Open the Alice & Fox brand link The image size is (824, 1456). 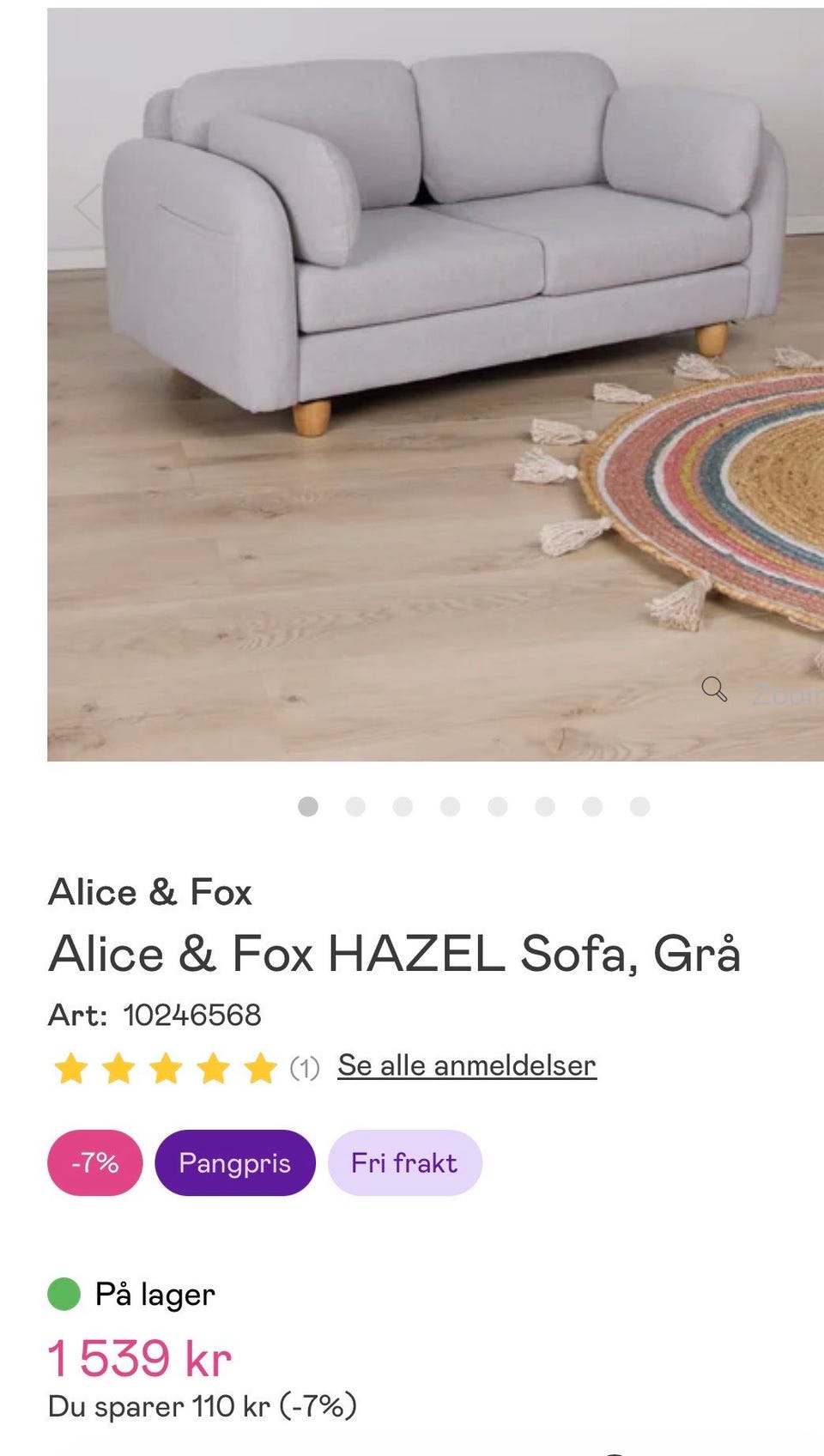150,892
